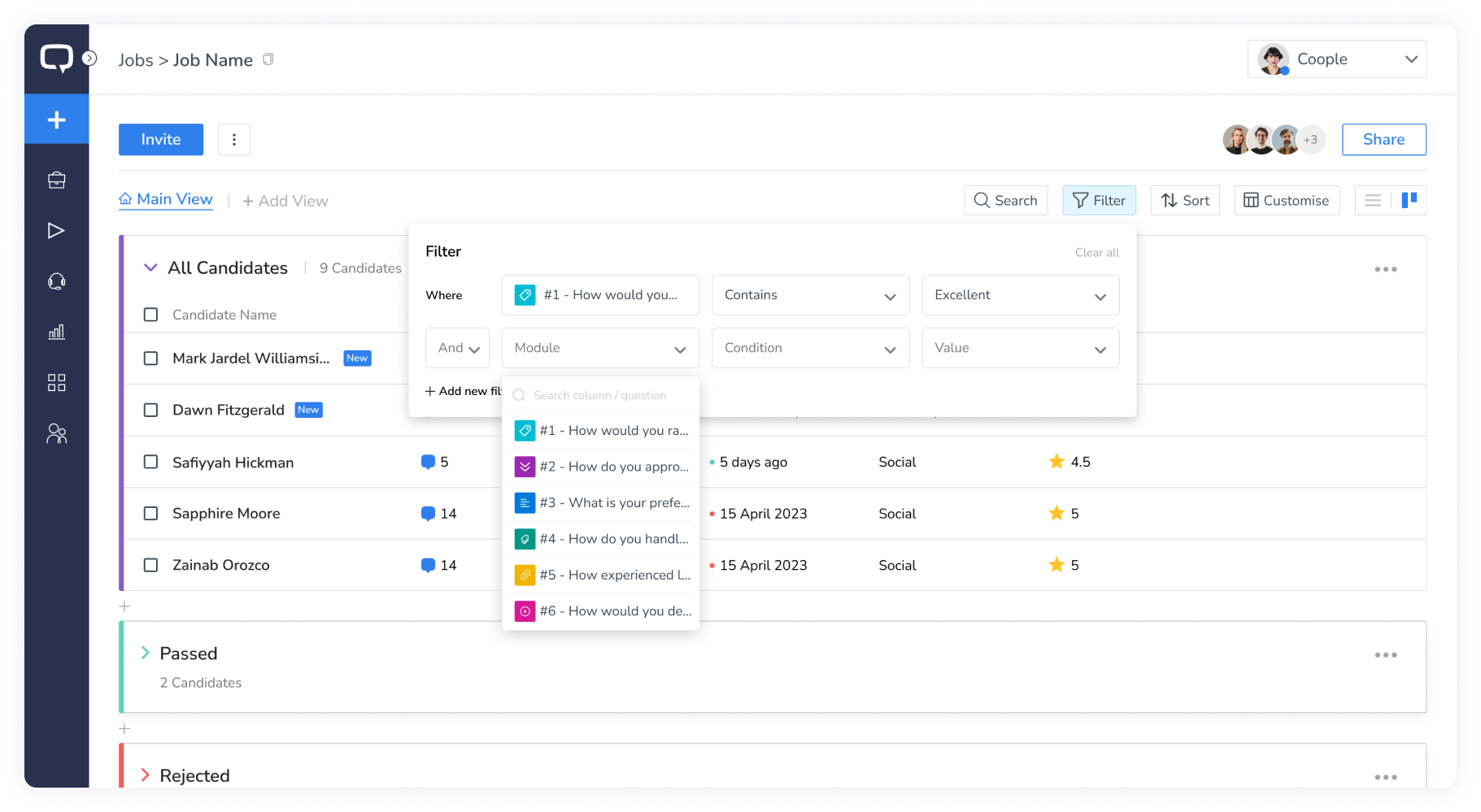Click the grid apps icon in sidebar
Viewport: 1481px width, 812px height.
coord(56,383)
